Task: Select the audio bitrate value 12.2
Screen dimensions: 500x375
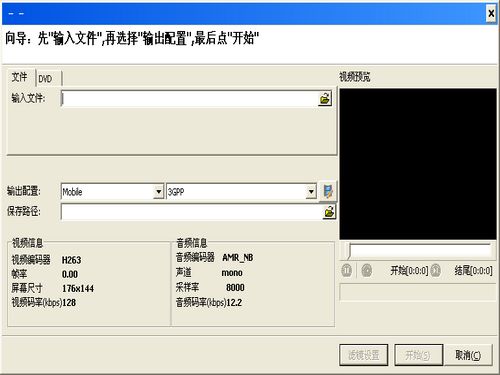Action: coord(234,303)
